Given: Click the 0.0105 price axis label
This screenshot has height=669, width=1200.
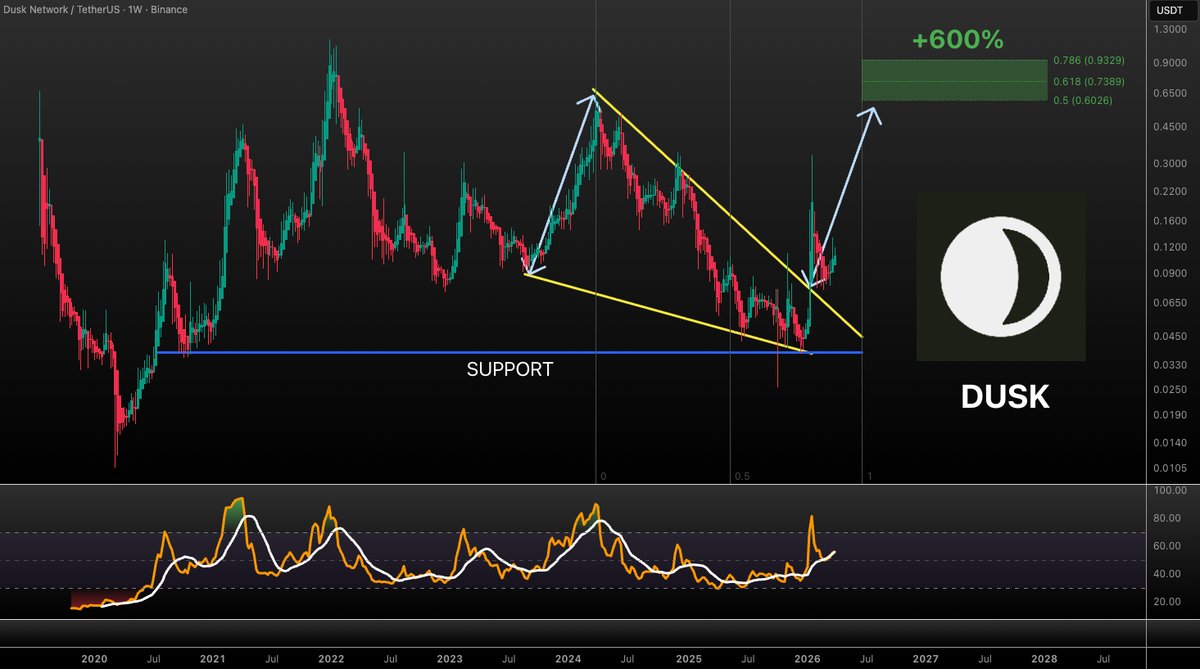Looking at the screenshot, I should (x=1172, y=468).
